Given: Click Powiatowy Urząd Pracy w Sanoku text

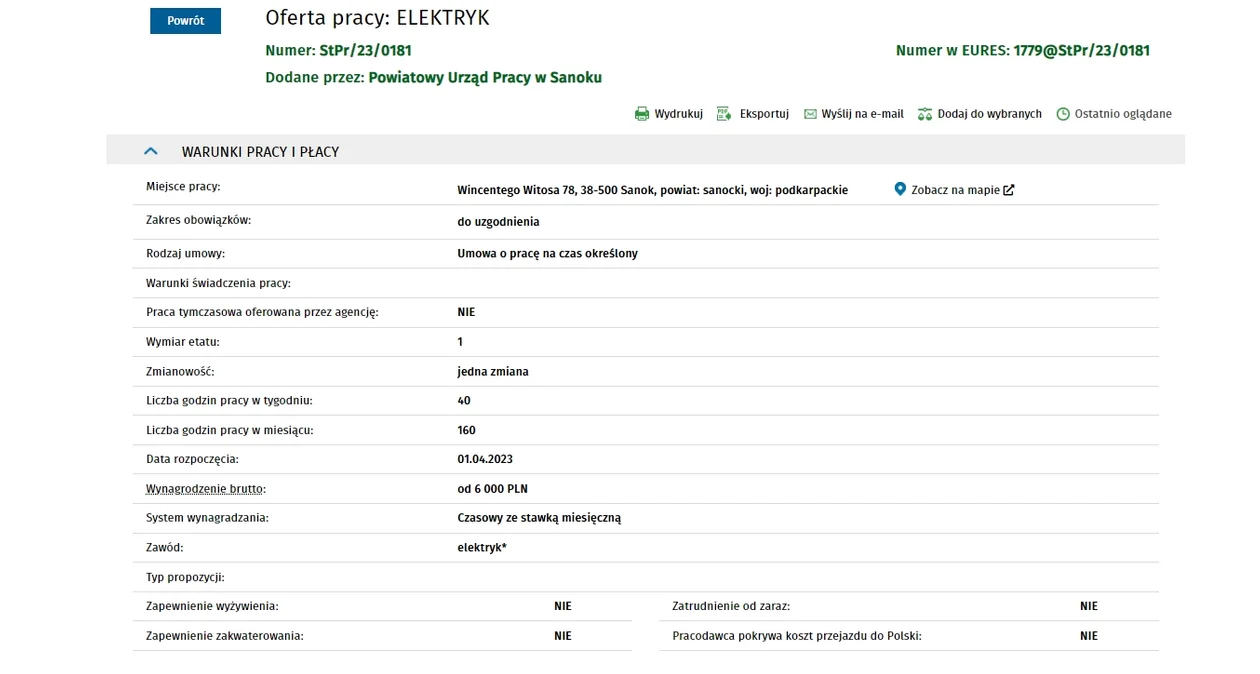Looking at the screenshot, I should (485, 77).
